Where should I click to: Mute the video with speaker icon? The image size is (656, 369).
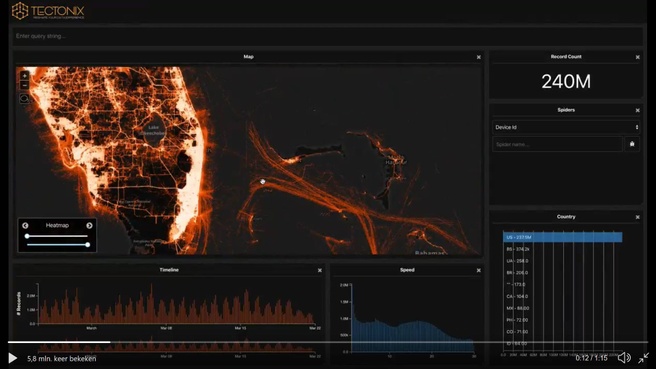point(624,358)
